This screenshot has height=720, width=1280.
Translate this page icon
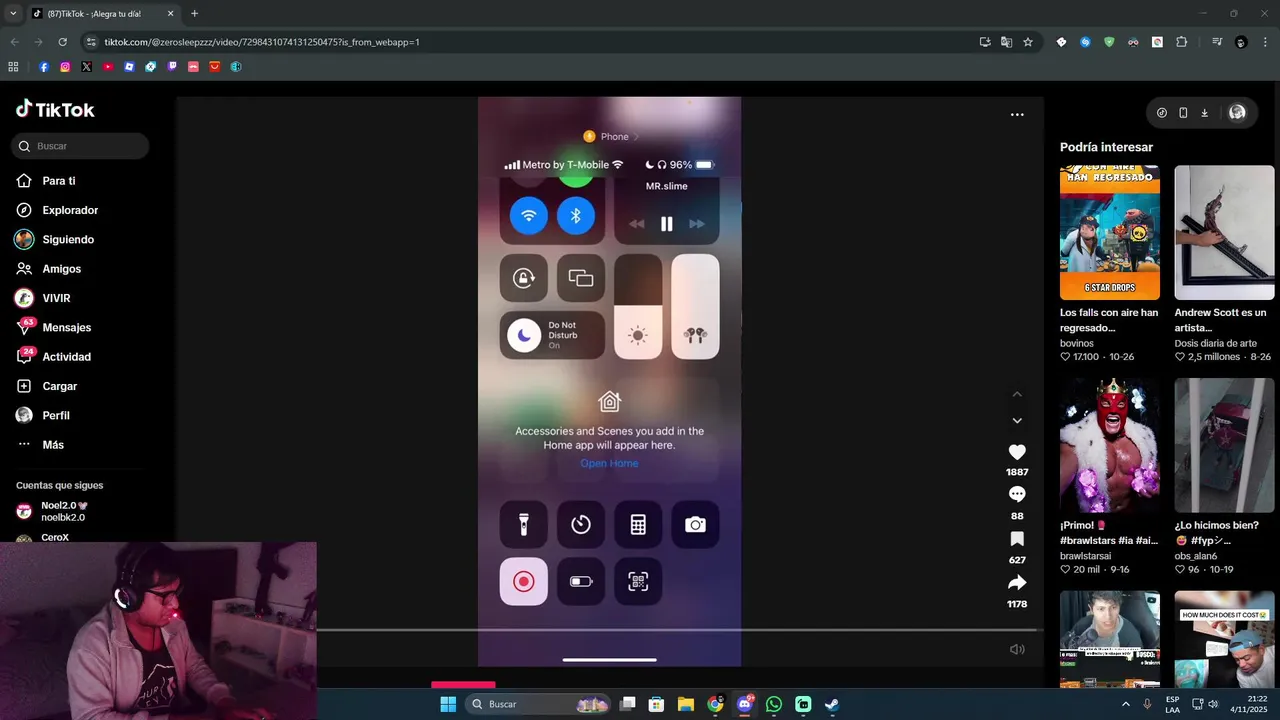click(x=1006, y=42)
